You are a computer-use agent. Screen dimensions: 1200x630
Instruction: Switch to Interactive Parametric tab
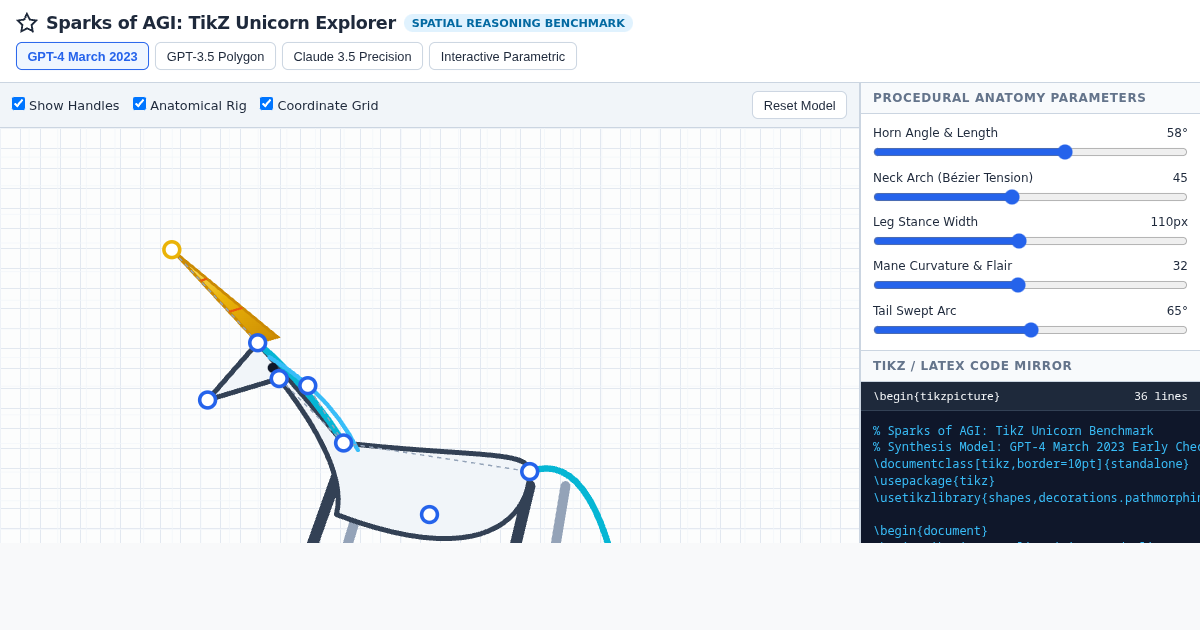(503, 56)
